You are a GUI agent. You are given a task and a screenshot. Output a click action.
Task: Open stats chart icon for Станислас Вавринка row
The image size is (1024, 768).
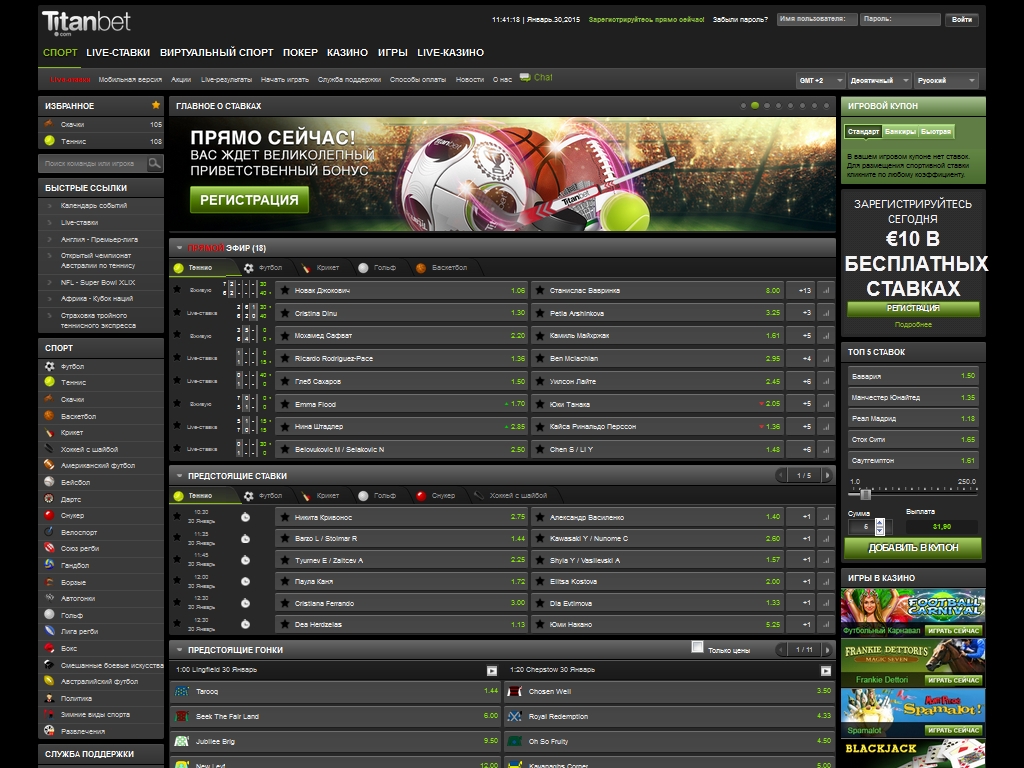point(825,290)
